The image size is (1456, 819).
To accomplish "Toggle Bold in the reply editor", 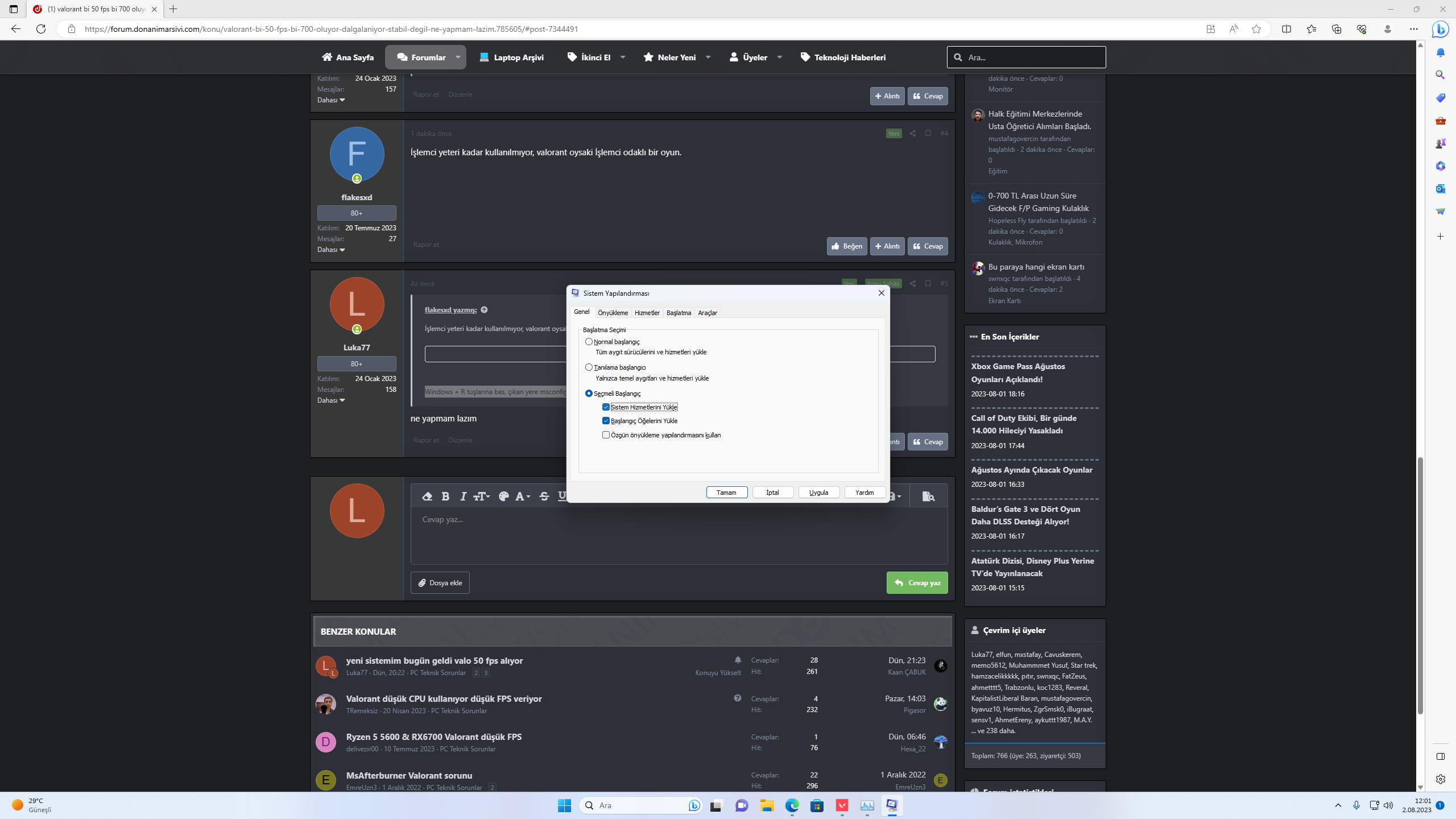I will click(445, 497).
